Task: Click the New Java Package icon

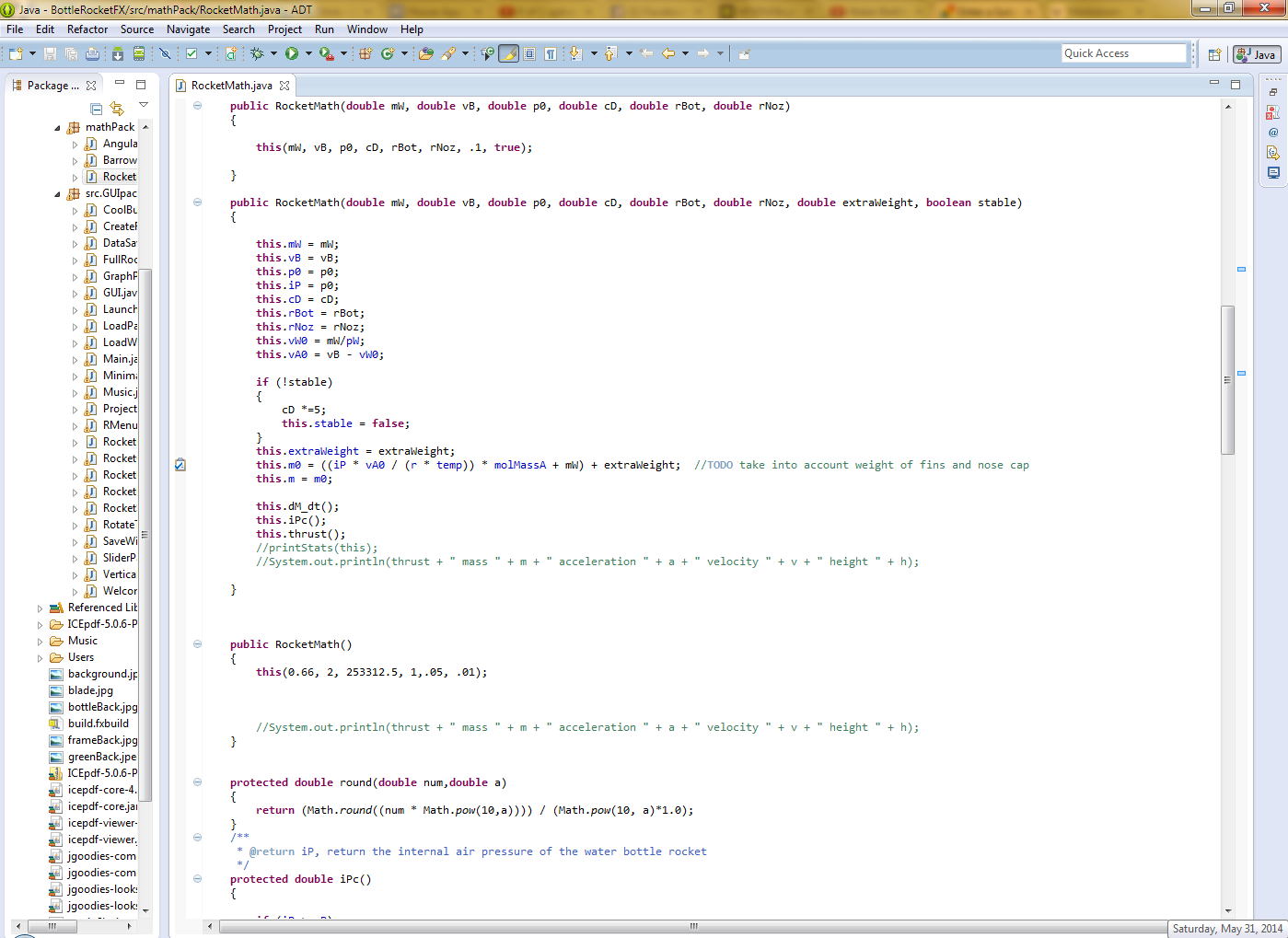Action: tap(366, 53)
